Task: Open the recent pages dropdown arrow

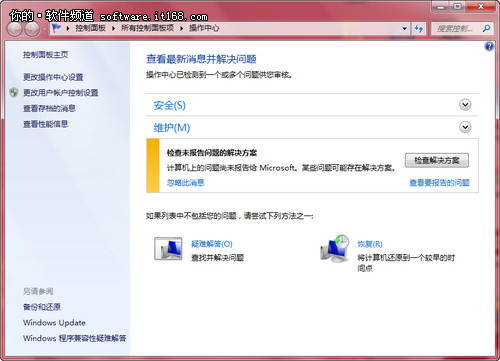Action: tap(45, 30)
